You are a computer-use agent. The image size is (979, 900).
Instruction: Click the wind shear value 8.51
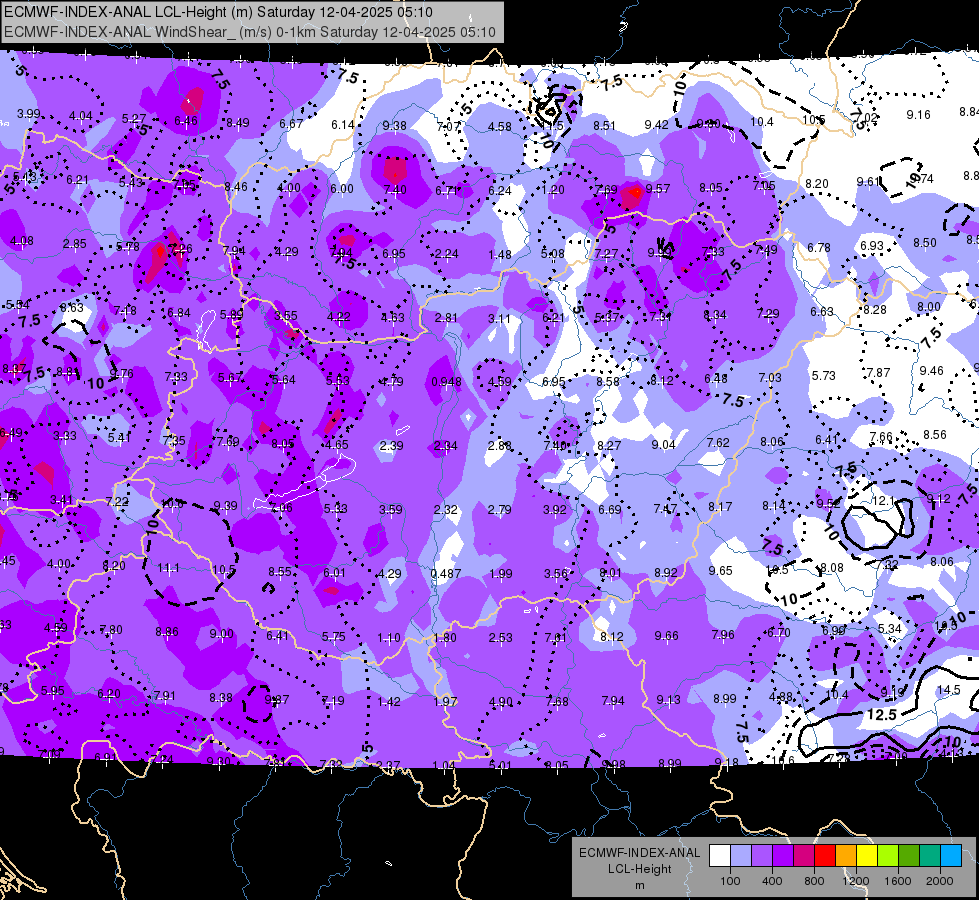click(604, 126)
